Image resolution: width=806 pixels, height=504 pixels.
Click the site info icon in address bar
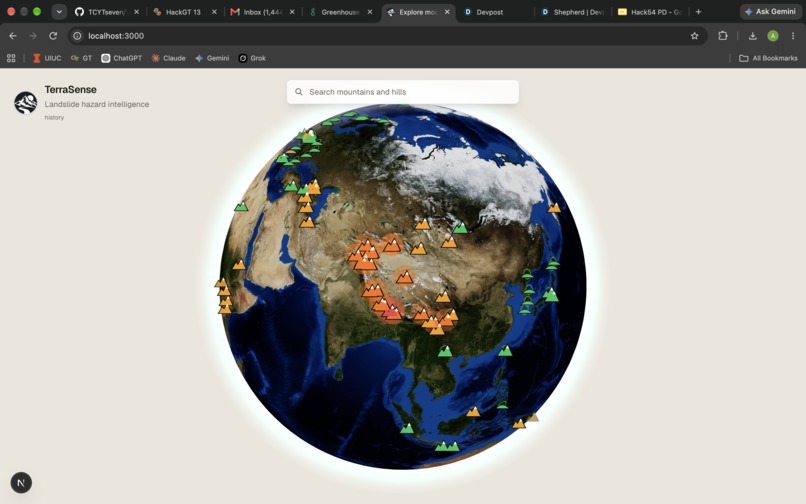(x=77, y=35)
